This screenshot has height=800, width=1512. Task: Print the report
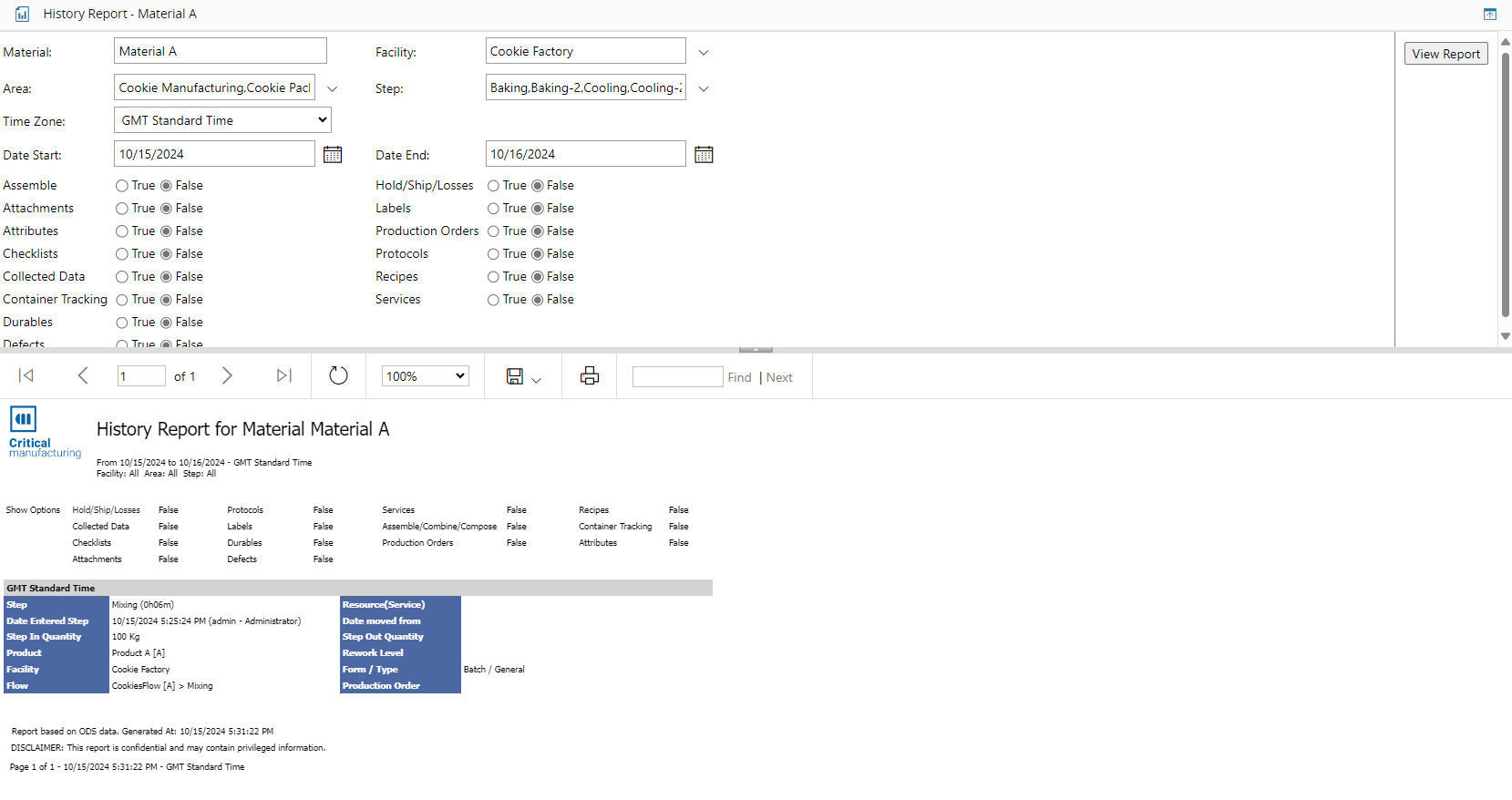pyautogui.click(x=590, y=376)
